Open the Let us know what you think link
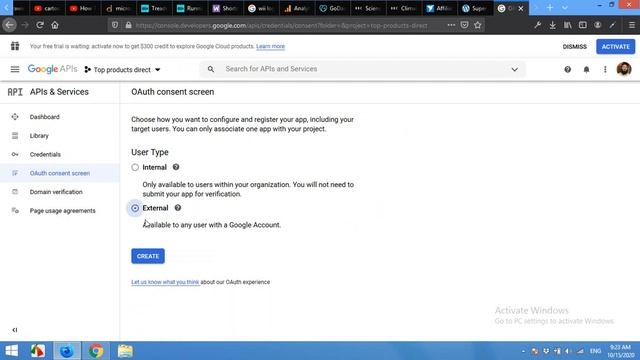 pos(165,282)
